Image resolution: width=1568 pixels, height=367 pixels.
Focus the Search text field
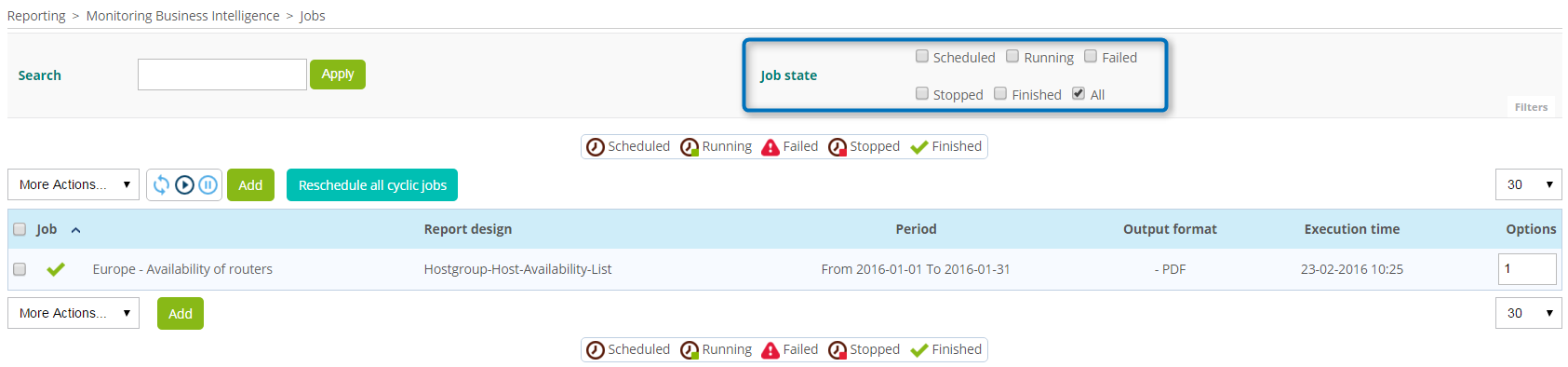[222, 75]
